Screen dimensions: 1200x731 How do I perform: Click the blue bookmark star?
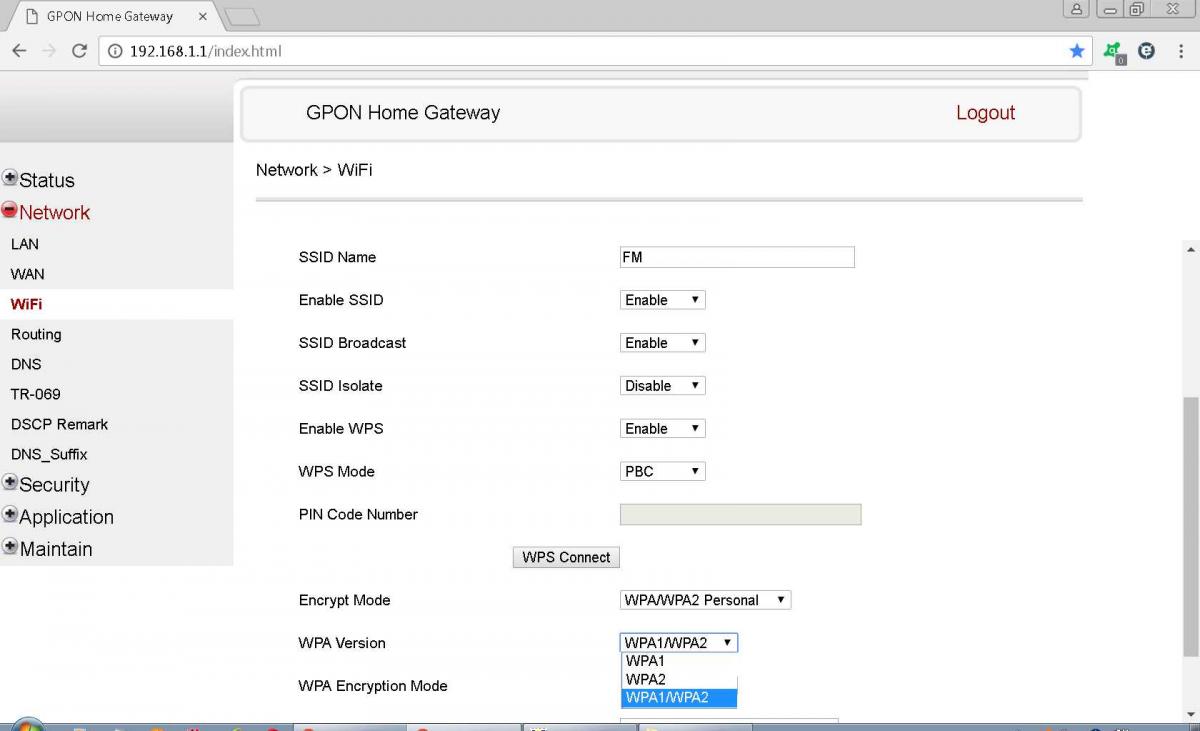pos(1077,51)
